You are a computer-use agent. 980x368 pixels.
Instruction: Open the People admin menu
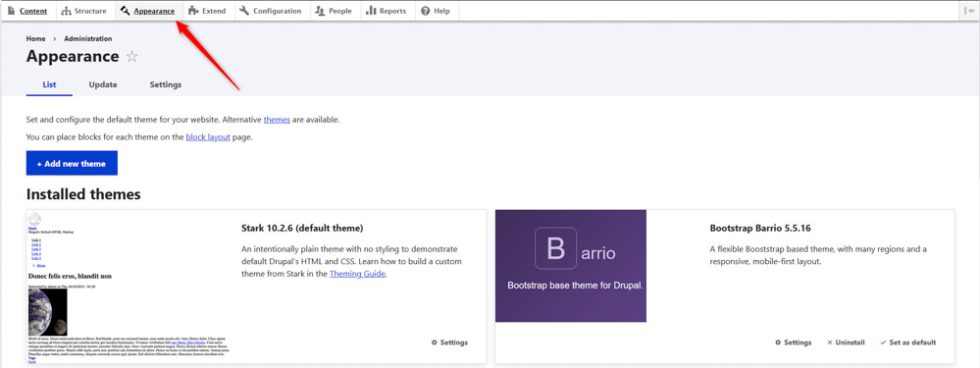click(334, 11)
